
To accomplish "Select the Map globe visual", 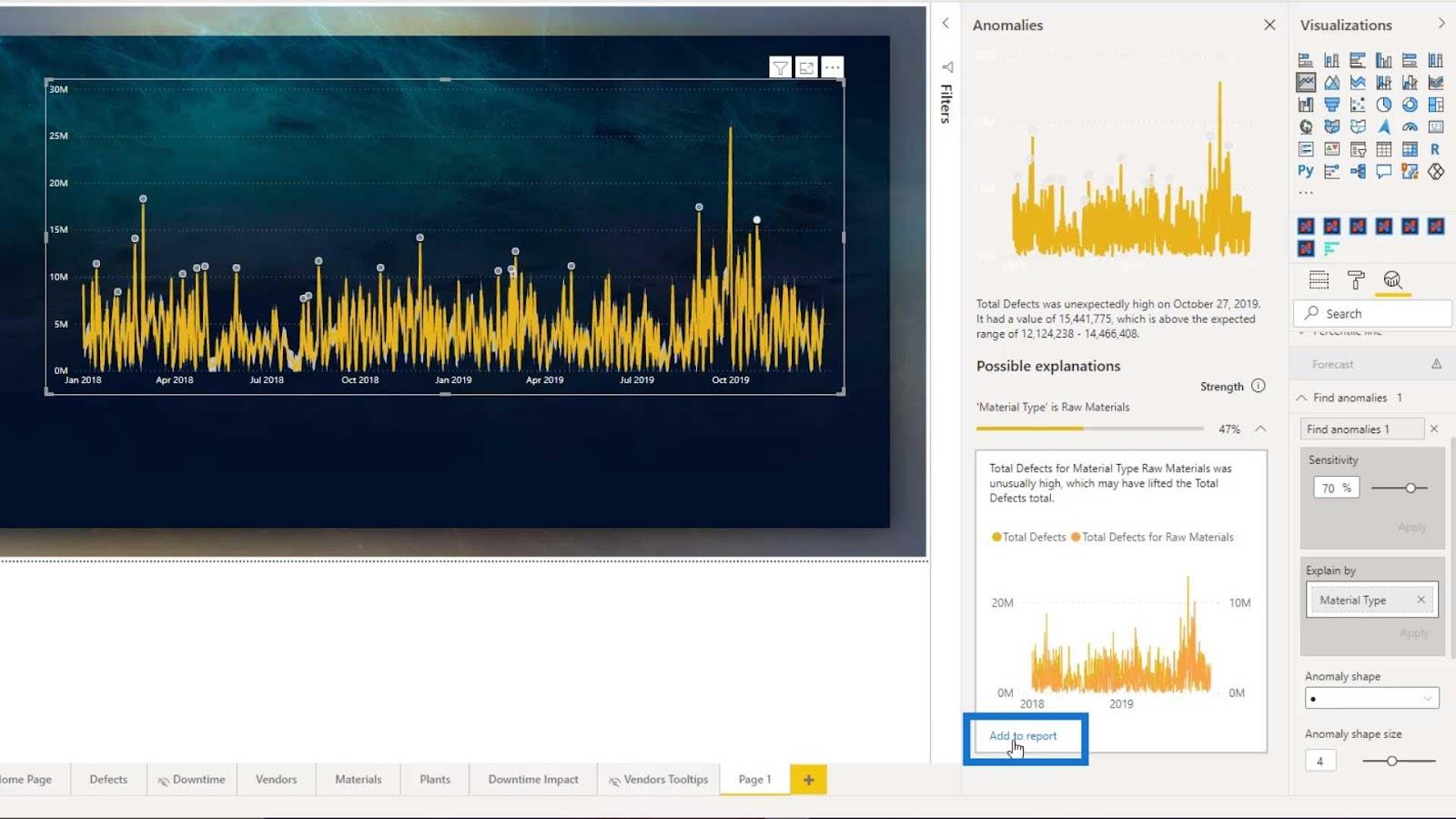I will 1305,126.
